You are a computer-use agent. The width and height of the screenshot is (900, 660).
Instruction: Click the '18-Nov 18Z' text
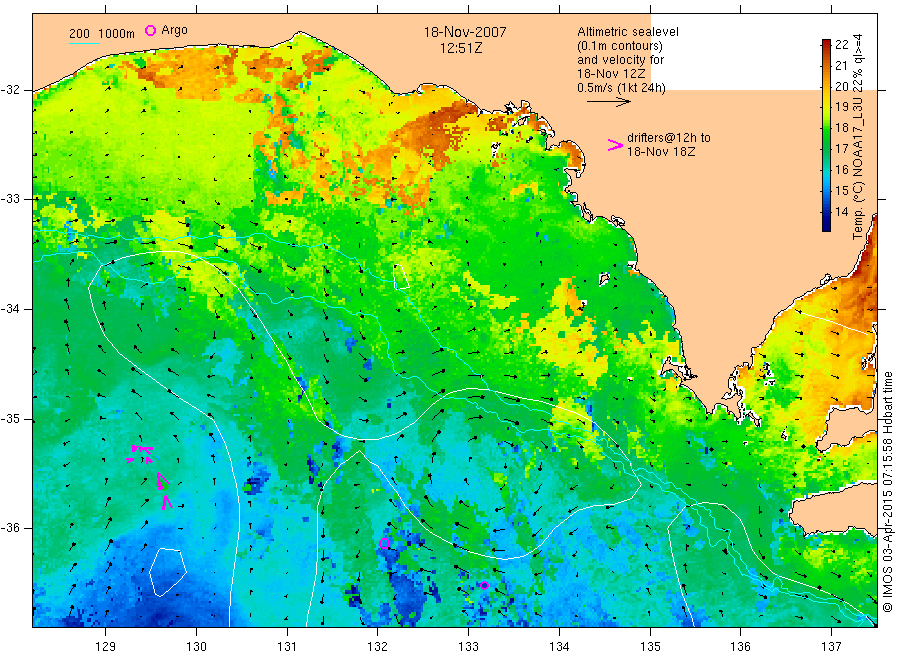coord(661,152)
